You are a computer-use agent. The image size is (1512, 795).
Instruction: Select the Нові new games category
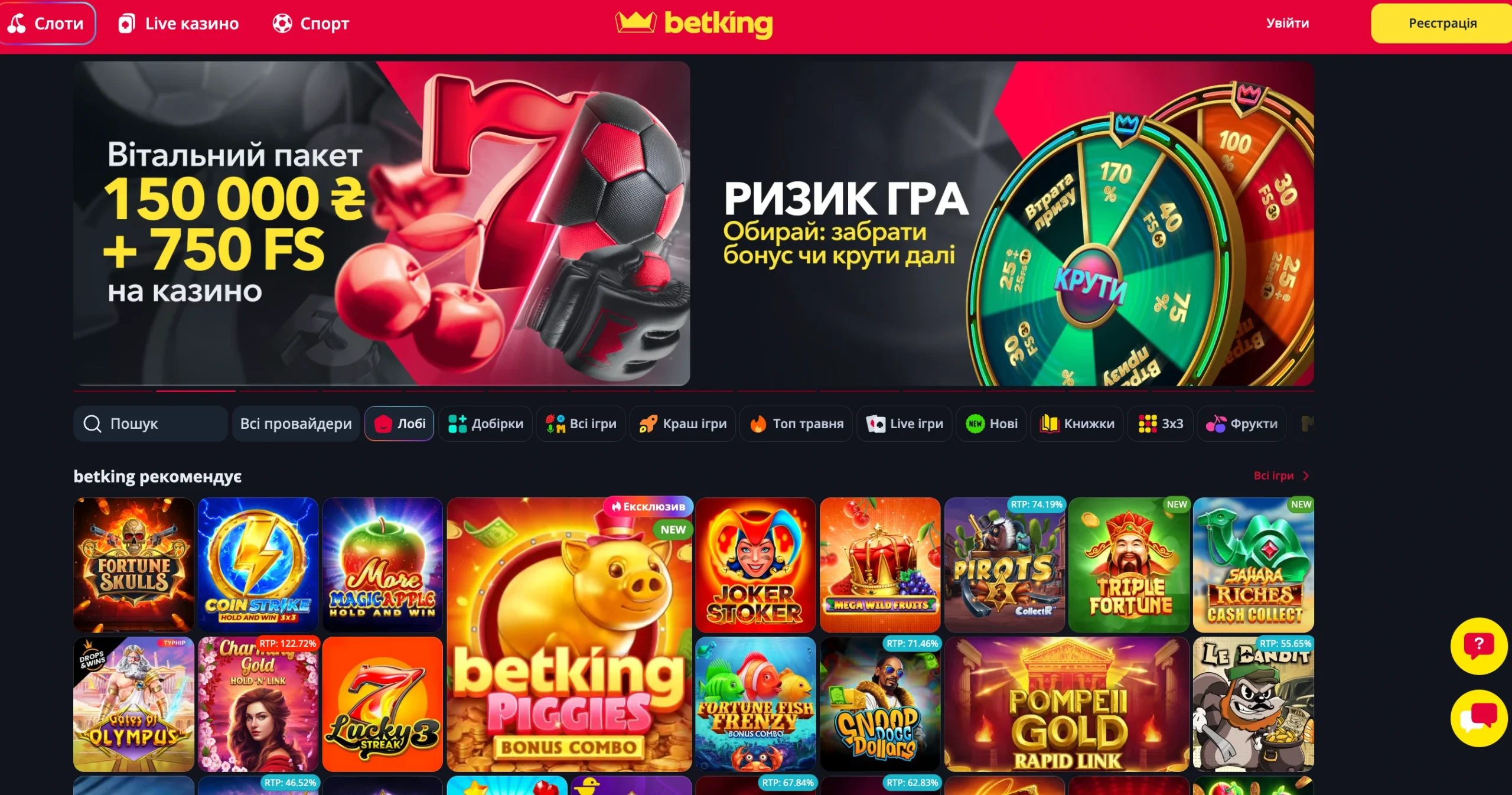tap(992, 423)
